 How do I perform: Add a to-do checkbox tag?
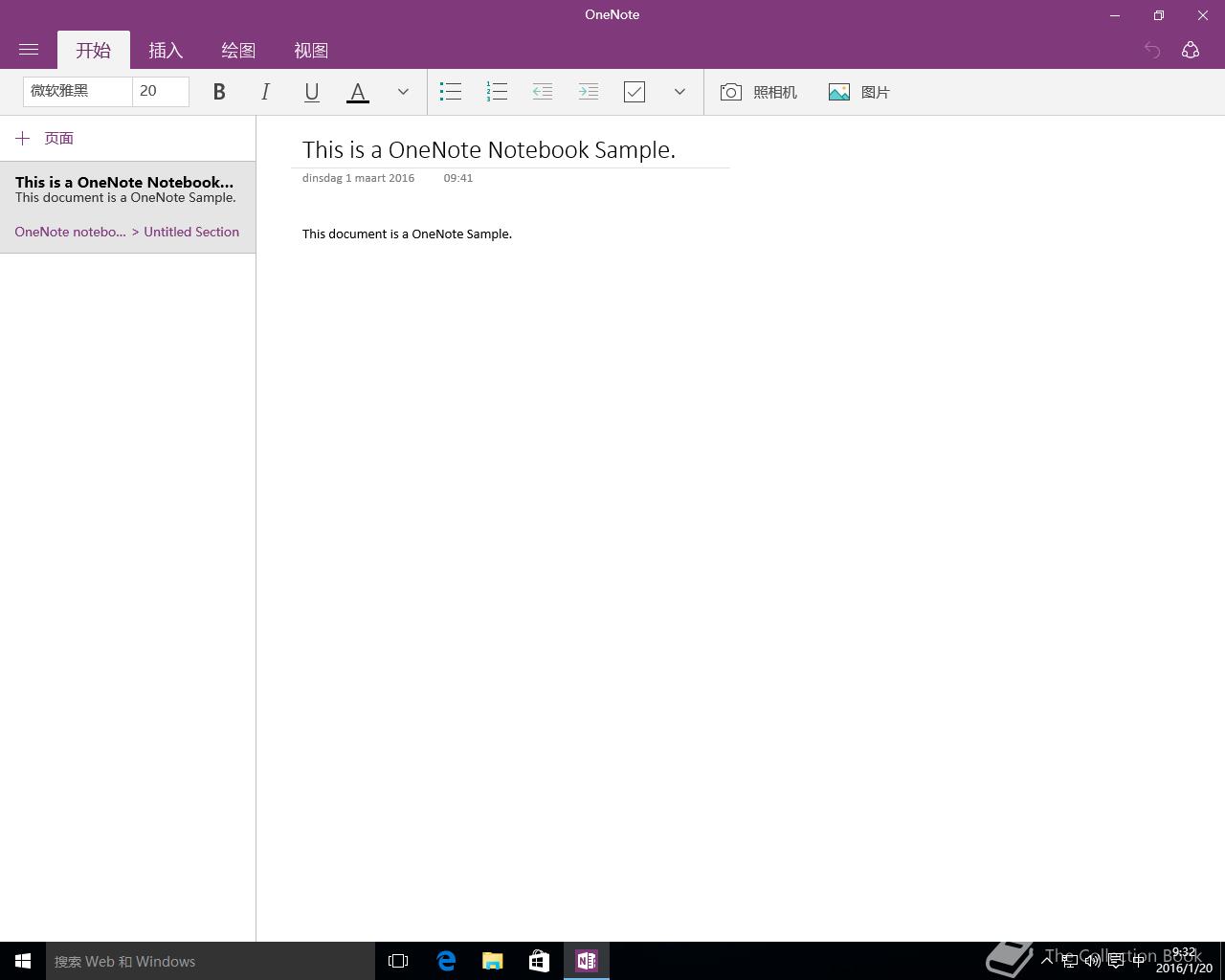coord(635,92)
